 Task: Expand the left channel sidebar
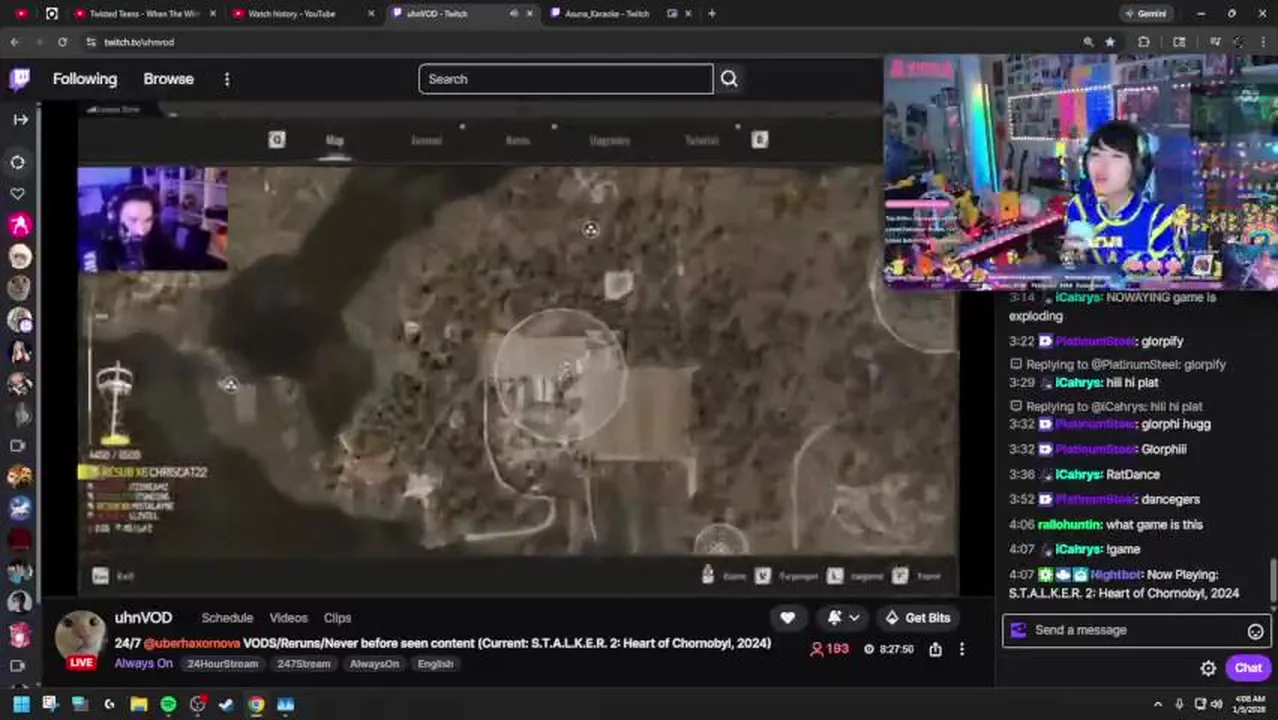pyautogui.click(x=20, y=120)
